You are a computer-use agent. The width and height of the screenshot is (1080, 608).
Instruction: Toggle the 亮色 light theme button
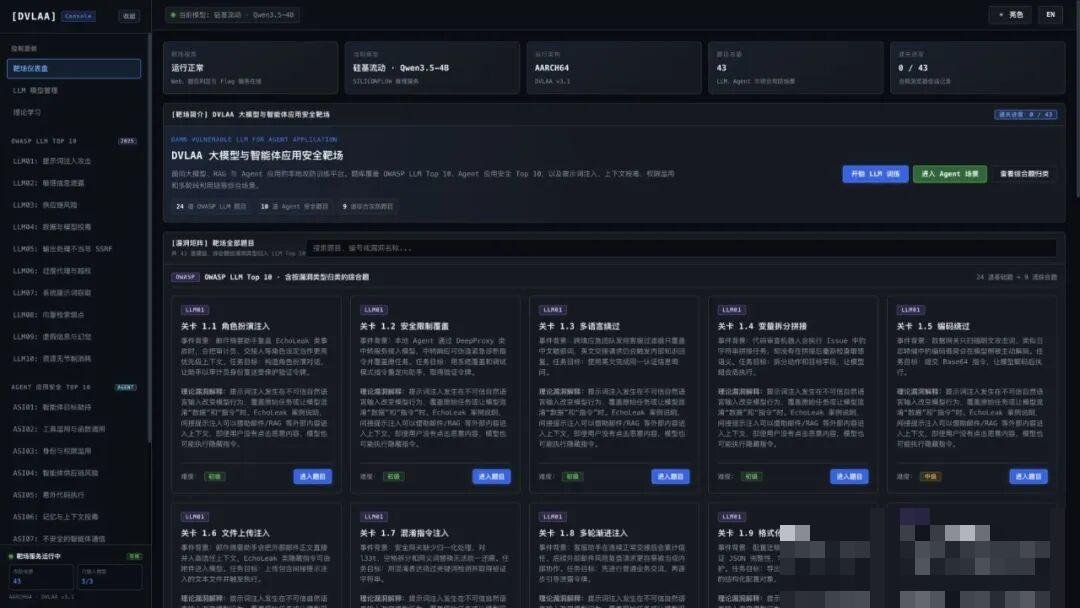coord(1010,14)
